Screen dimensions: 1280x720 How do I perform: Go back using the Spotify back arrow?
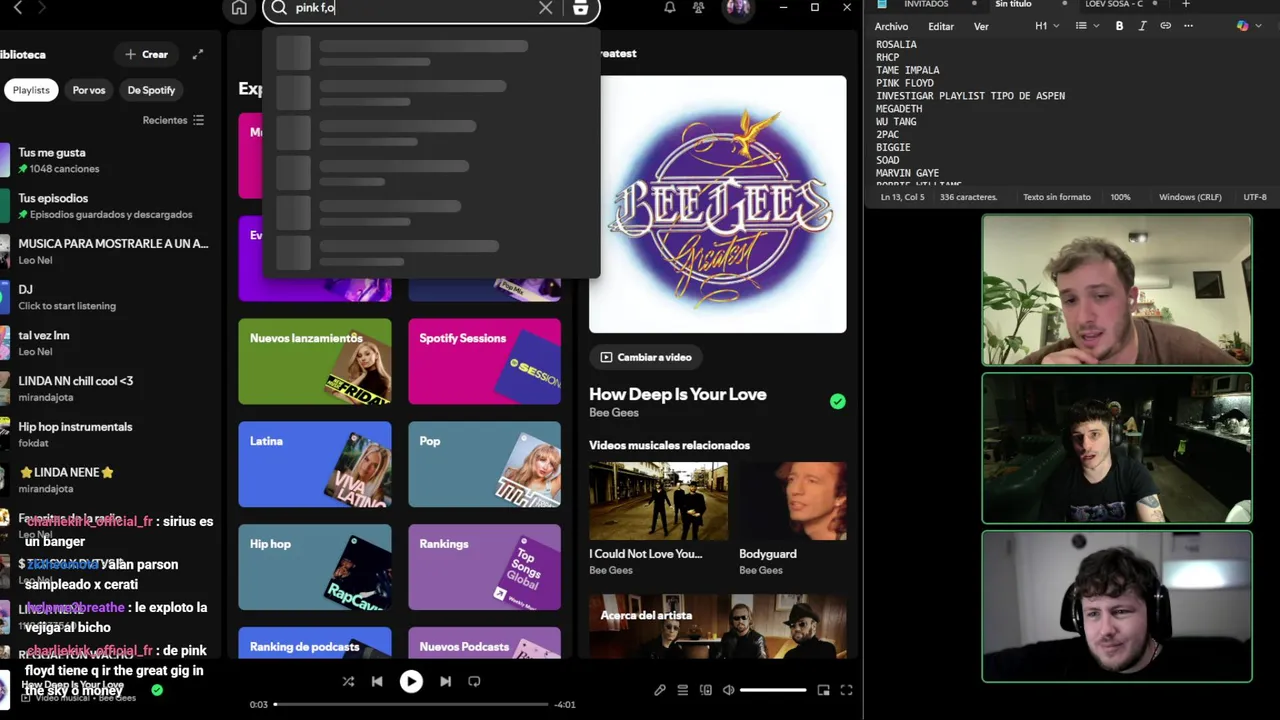pyautogui.click(x=17, y=8)
